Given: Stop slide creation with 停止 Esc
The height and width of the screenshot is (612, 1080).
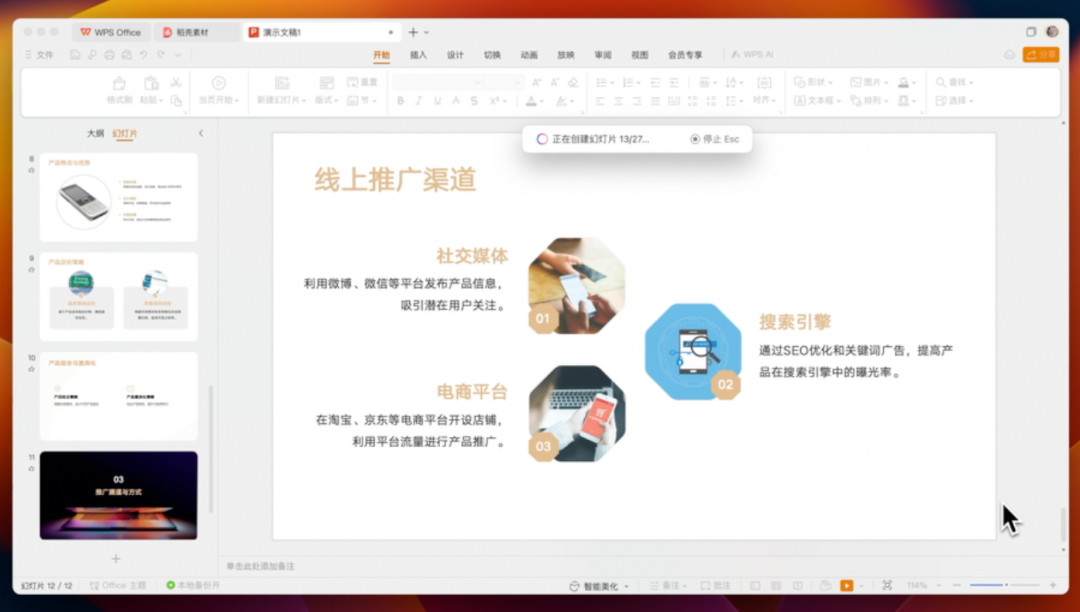Looking at the screenshot, I should pyautogui.click(x=715, y=139).
